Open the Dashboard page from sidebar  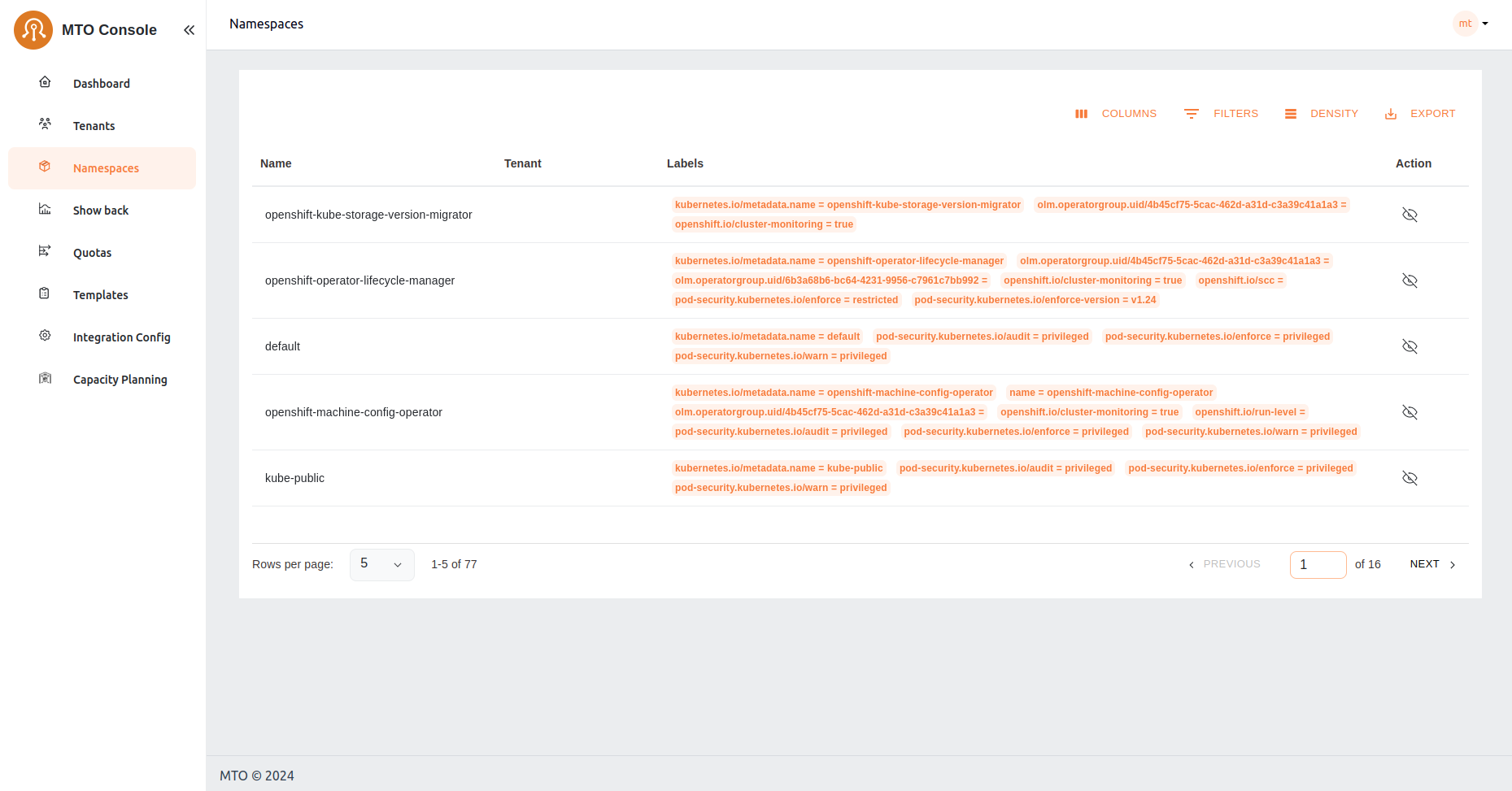[x=101, y=83]
